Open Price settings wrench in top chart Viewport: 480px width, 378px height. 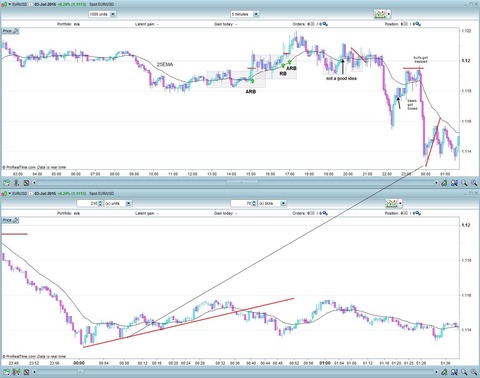click(x=15, y=31)
